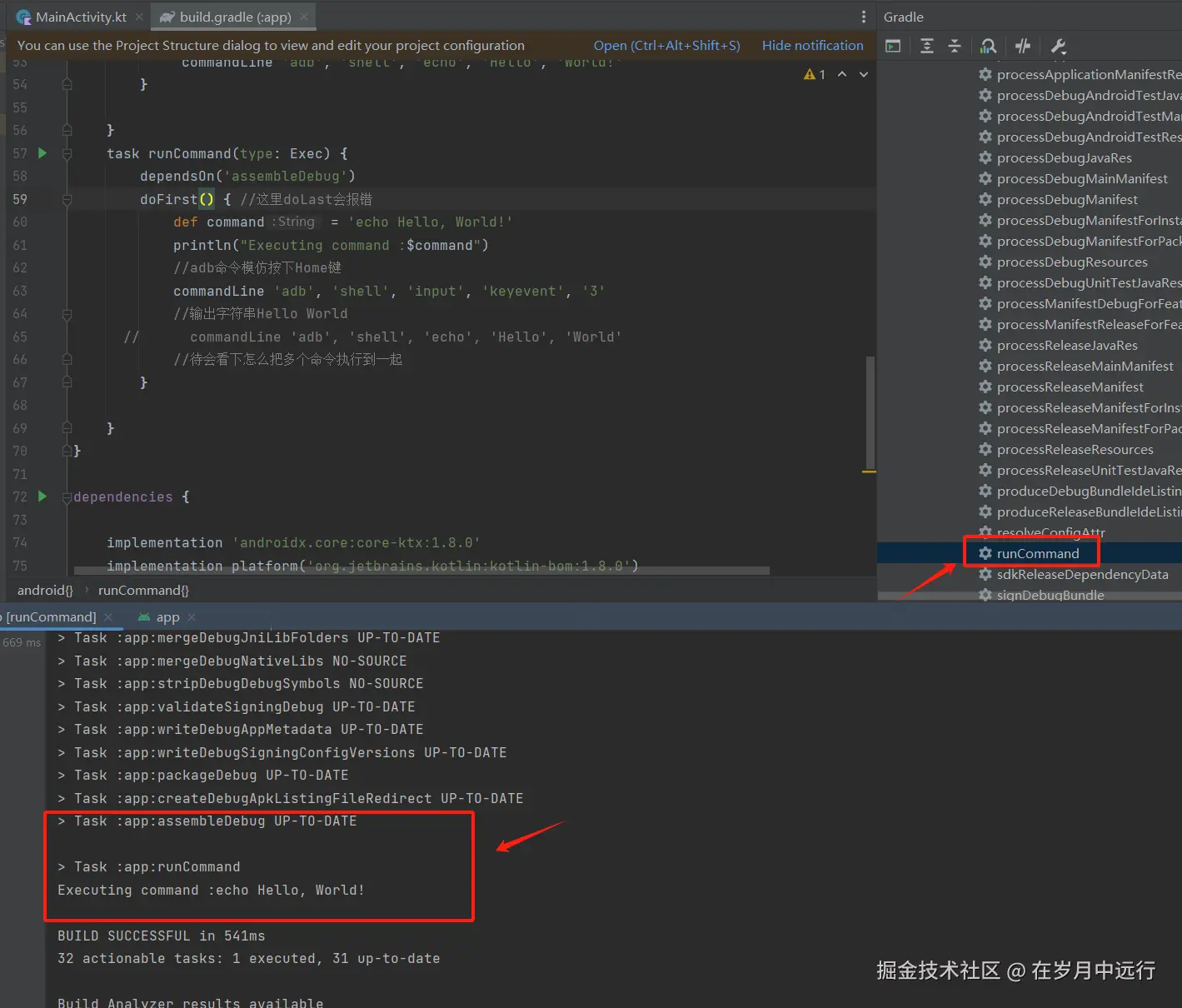Image resolution: width=1182 pixels, height=1008 pixels.
Task: Click gear icon of processApplicationManifest task
Action: pos(985,74)
